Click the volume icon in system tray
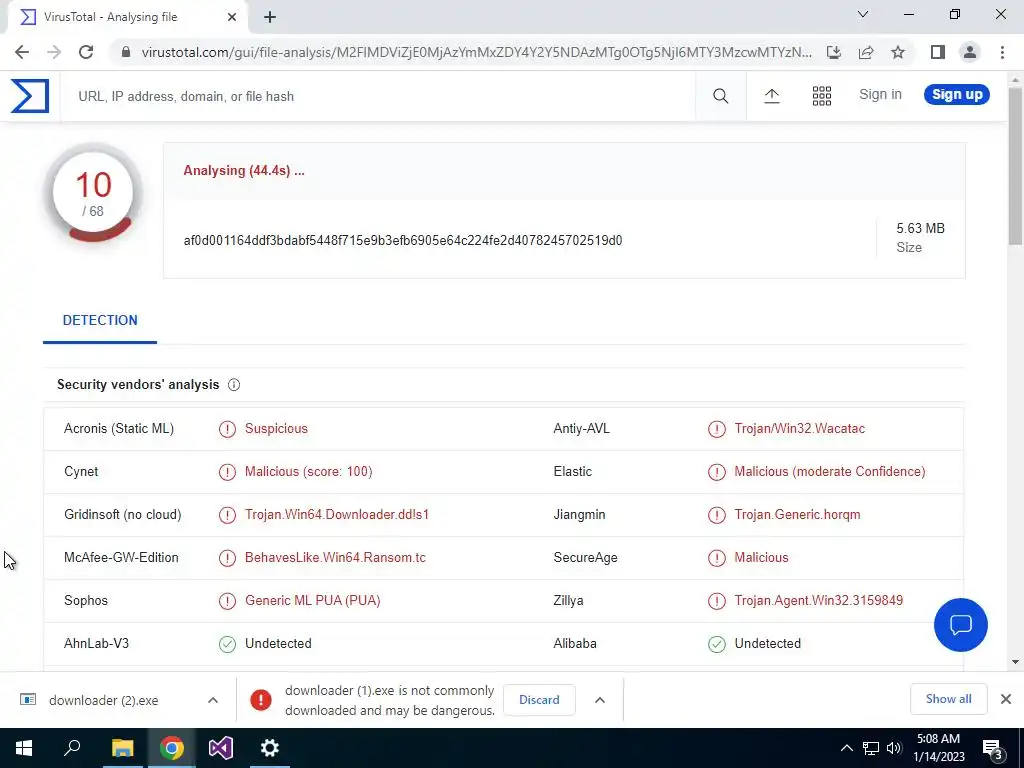The height and width of the screenshot is (768, 1024). coord(894,748)
